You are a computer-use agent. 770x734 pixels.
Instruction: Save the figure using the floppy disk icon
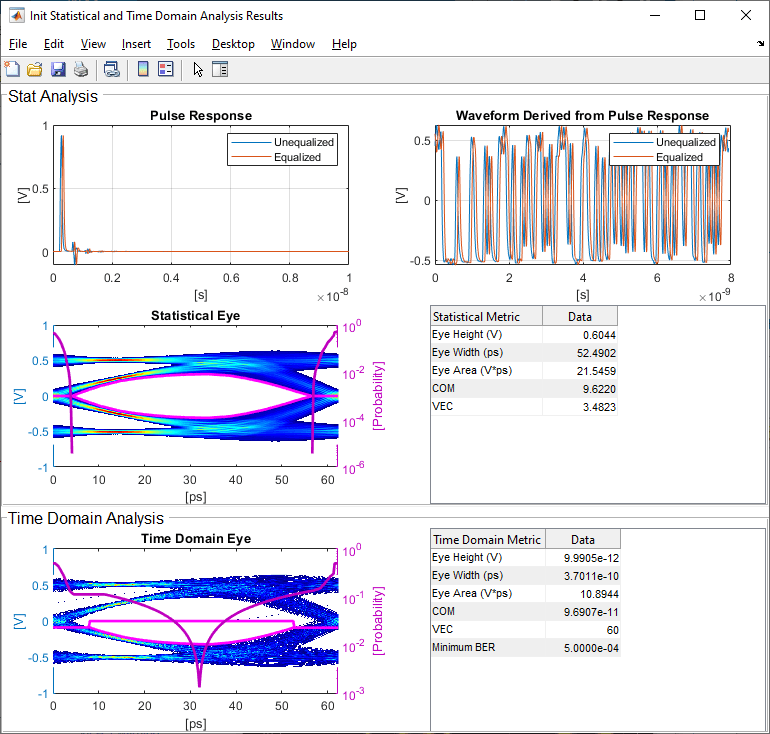tap(57, 69)
